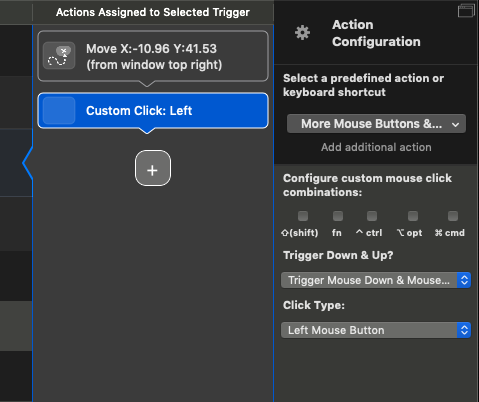Image resolution: width=479 pixels, height=402 pixels.
Task: Enable the shift modifier checkbox
Action: [303, 216]
